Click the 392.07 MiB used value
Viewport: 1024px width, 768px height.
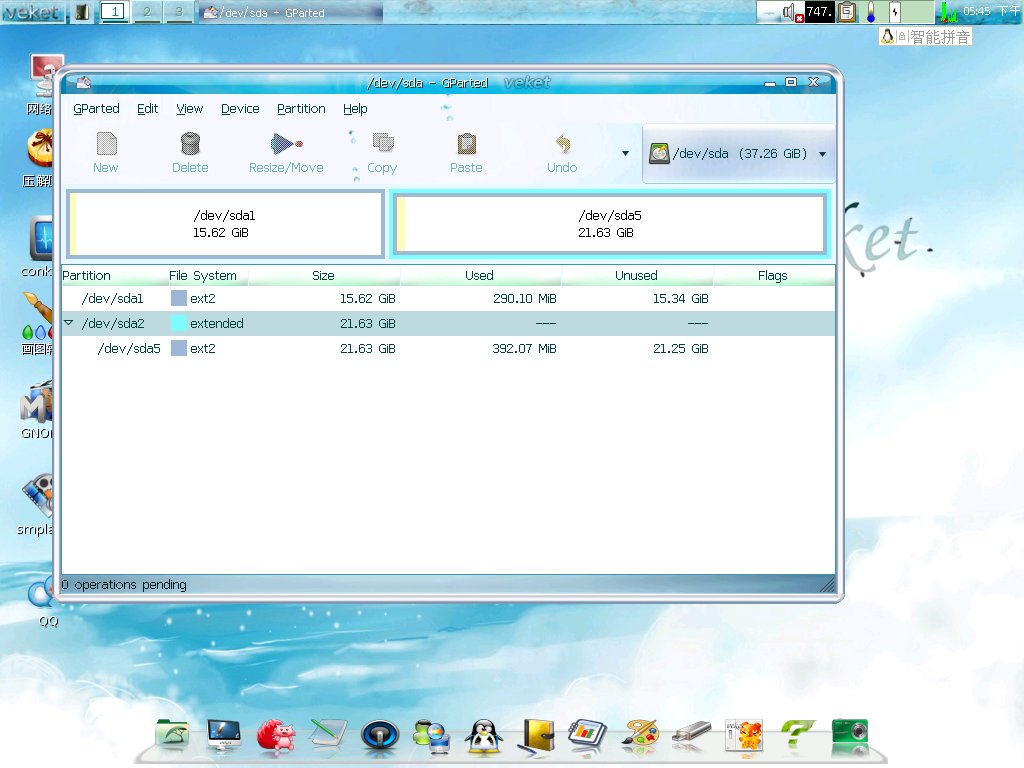pos(524,349)
